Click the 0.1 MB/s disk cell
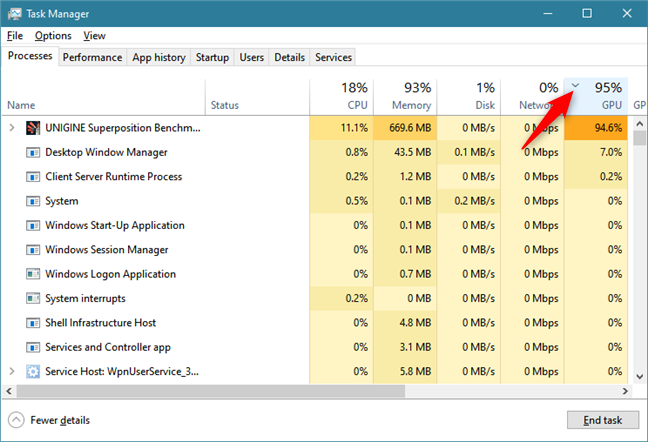Screen dimensions: 648x442 (469, 152)
